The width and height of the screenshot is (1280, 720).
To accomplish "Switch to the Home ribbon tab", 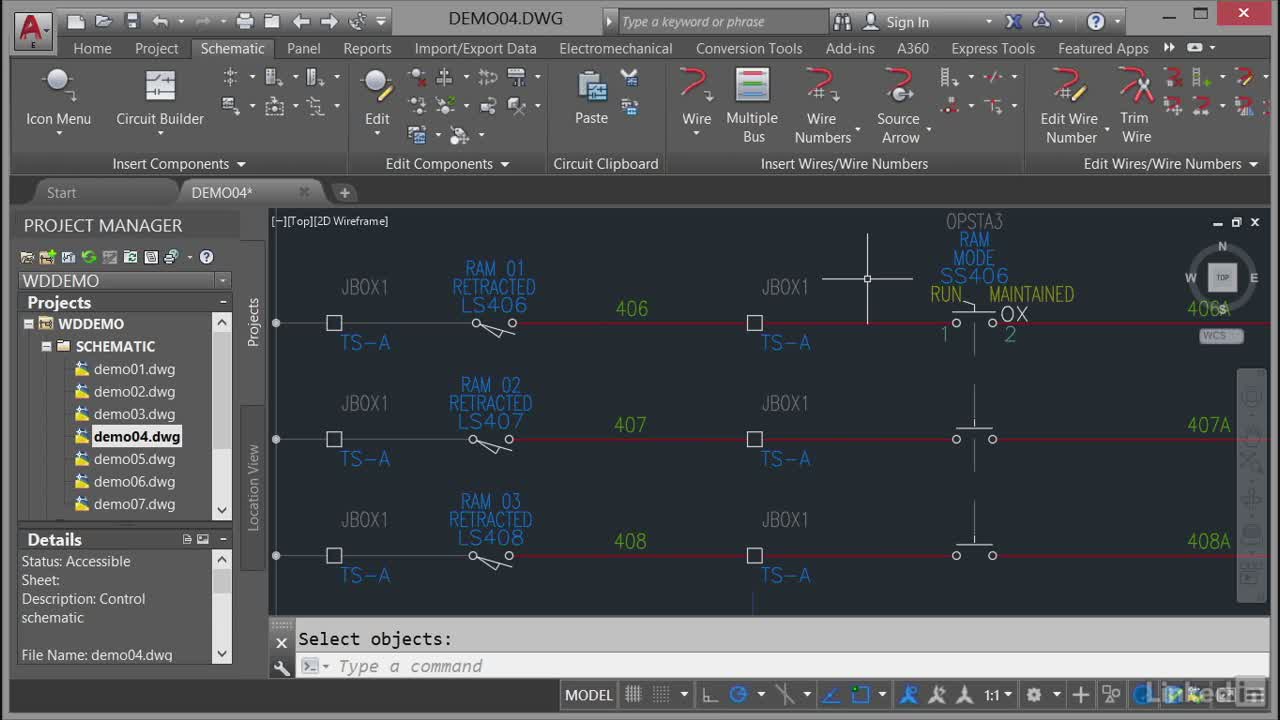I will pos(92,48).
